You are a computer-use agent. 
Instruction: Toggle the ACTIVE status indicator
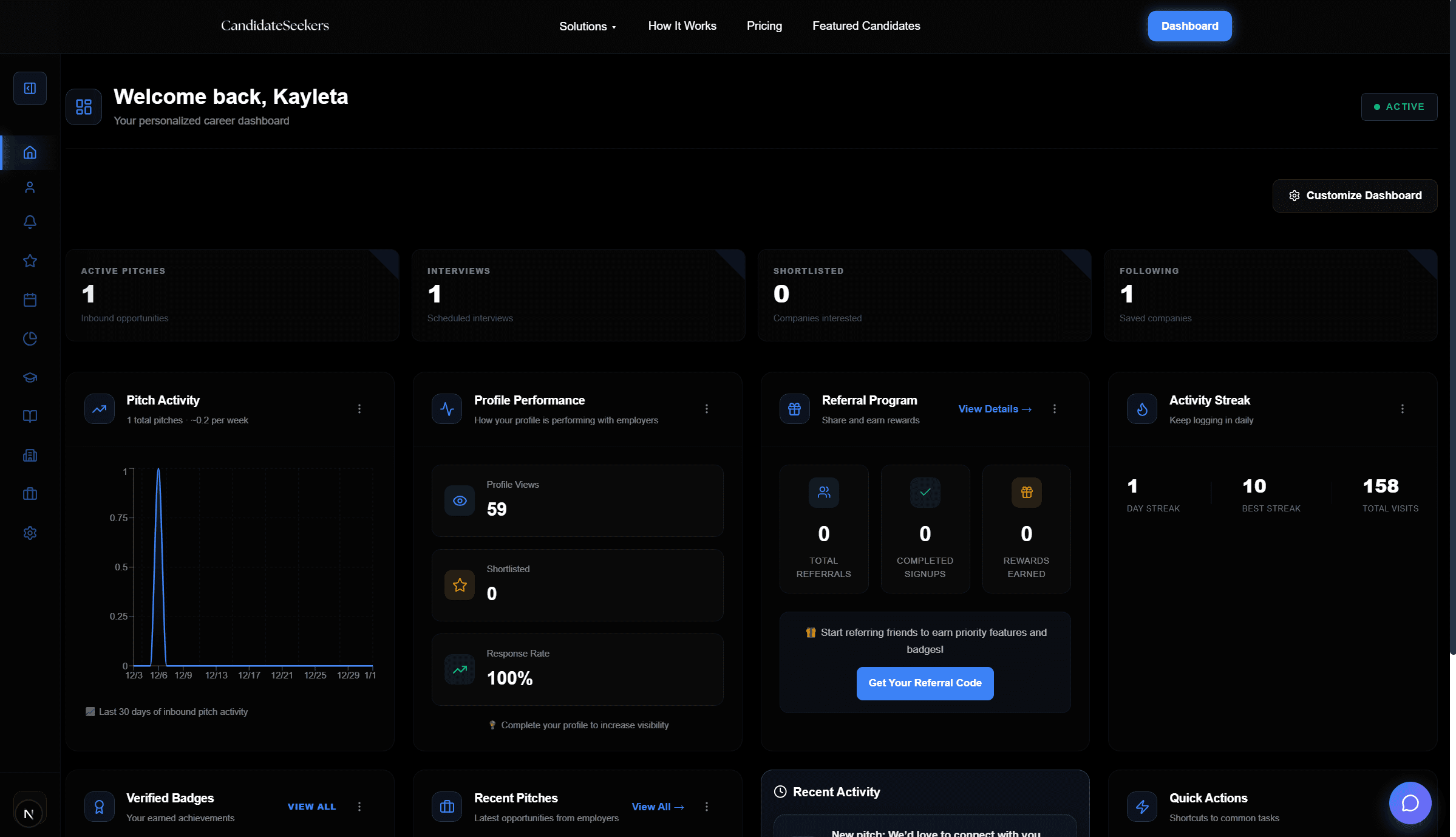click(x=1399, y=106)
